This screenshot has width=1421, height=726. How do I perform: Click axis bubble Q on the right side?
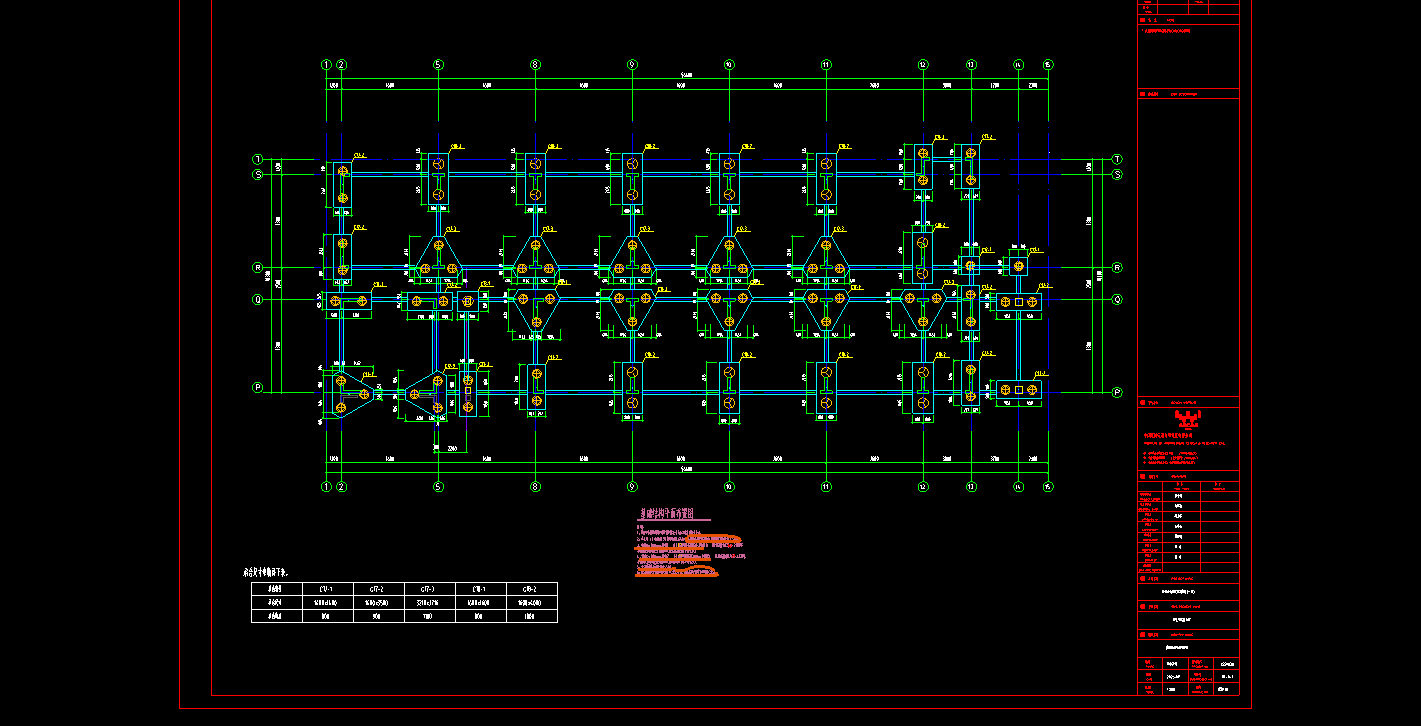pos(1117,299)
